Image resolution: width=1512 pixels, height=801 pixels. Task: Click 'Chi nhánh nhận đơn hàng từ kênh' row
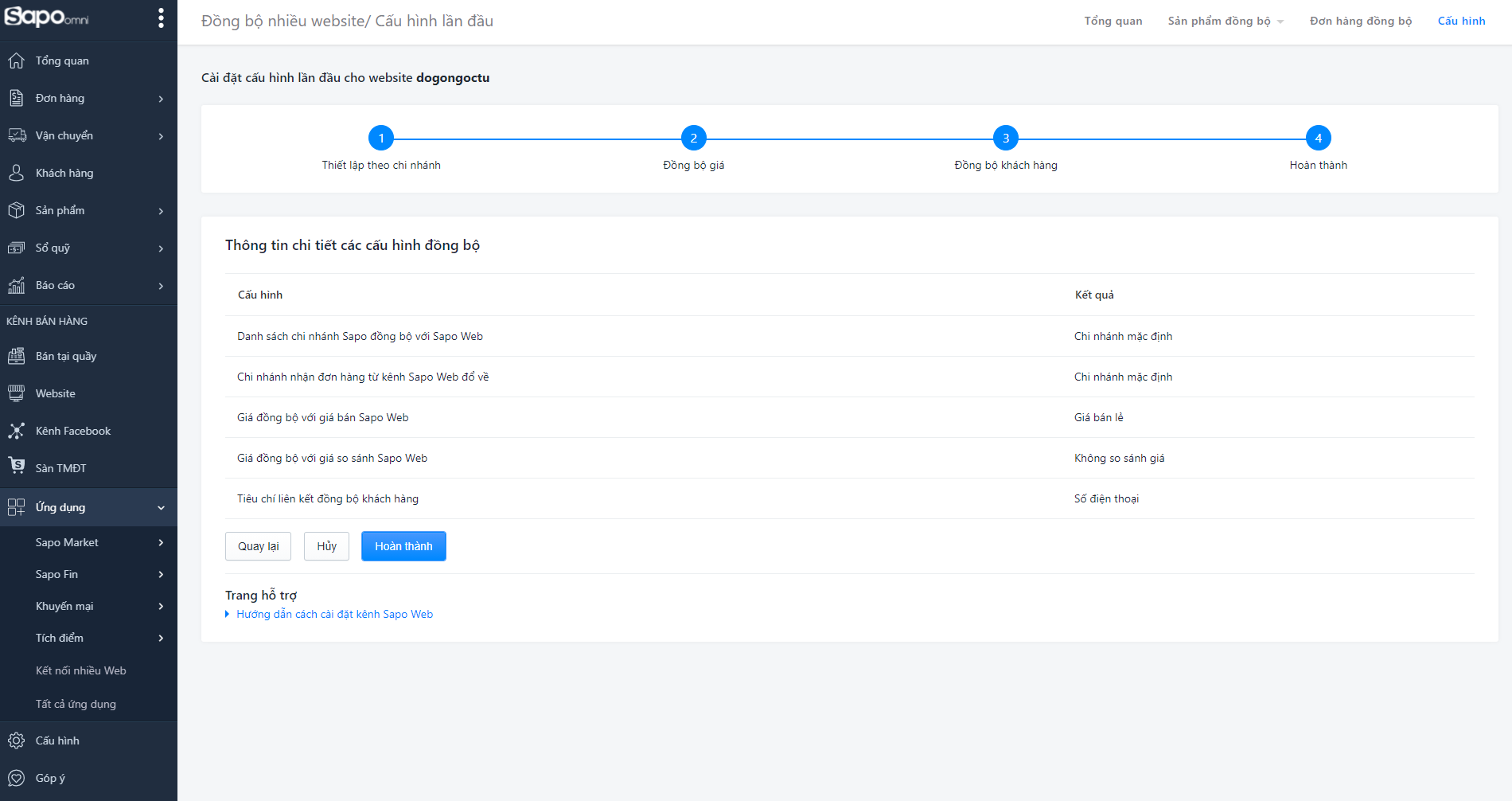click(x=849, y=377)
